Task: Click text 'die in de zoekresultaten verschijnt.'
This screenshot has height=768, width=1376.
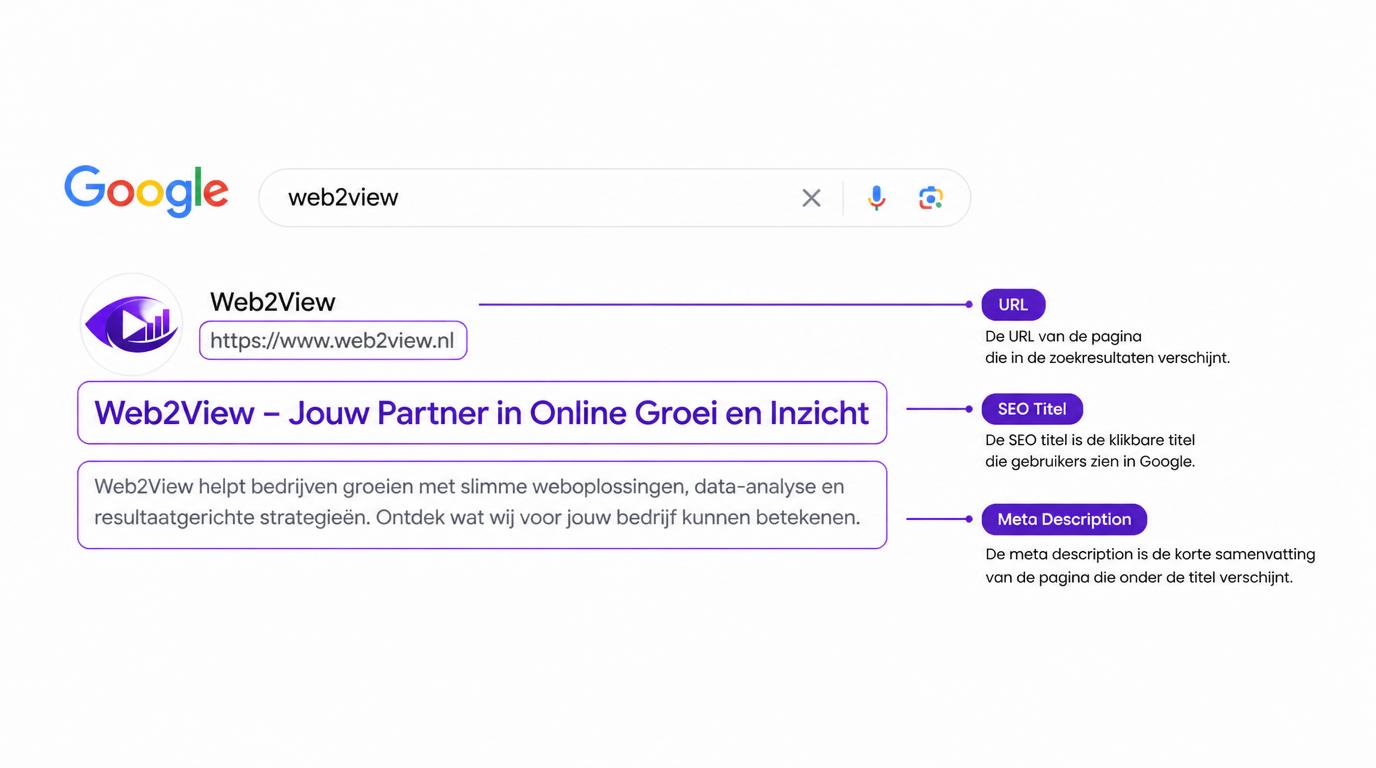Action: [1107, 358]
